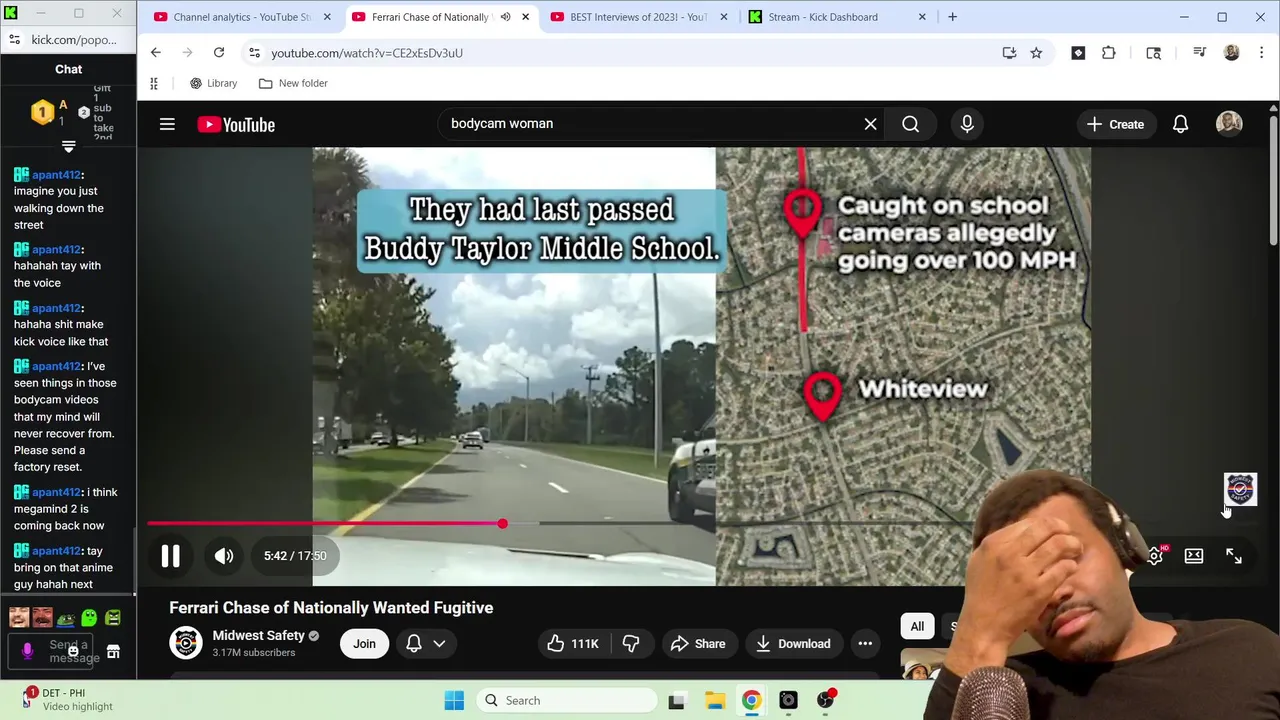
Task: Reload the YouTube page
Action: tap(218, 53)
